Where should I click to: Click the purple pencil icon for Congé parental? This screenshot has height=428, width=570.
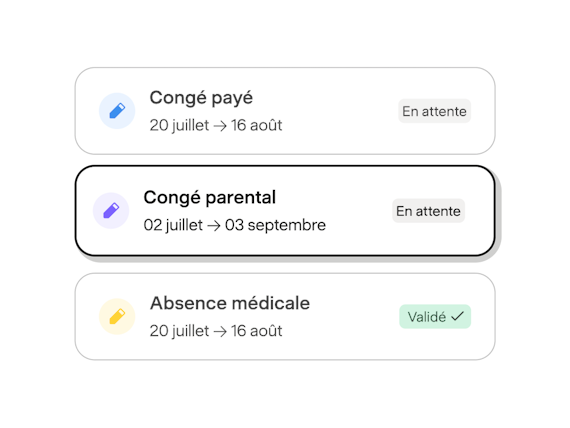click(x=111, y=211)
